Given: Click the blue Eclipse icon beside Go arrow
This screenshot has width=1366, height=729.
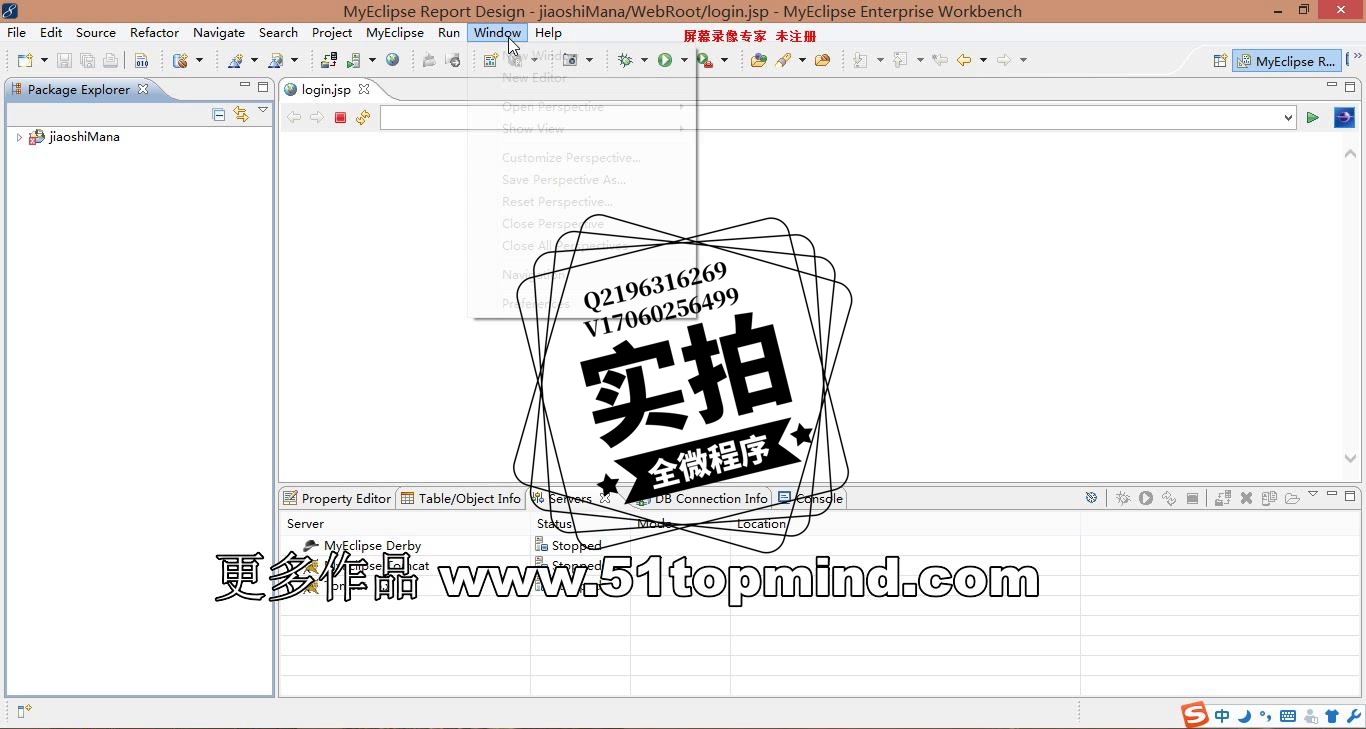Looking at the screenshot, I should coord(1345,118).
